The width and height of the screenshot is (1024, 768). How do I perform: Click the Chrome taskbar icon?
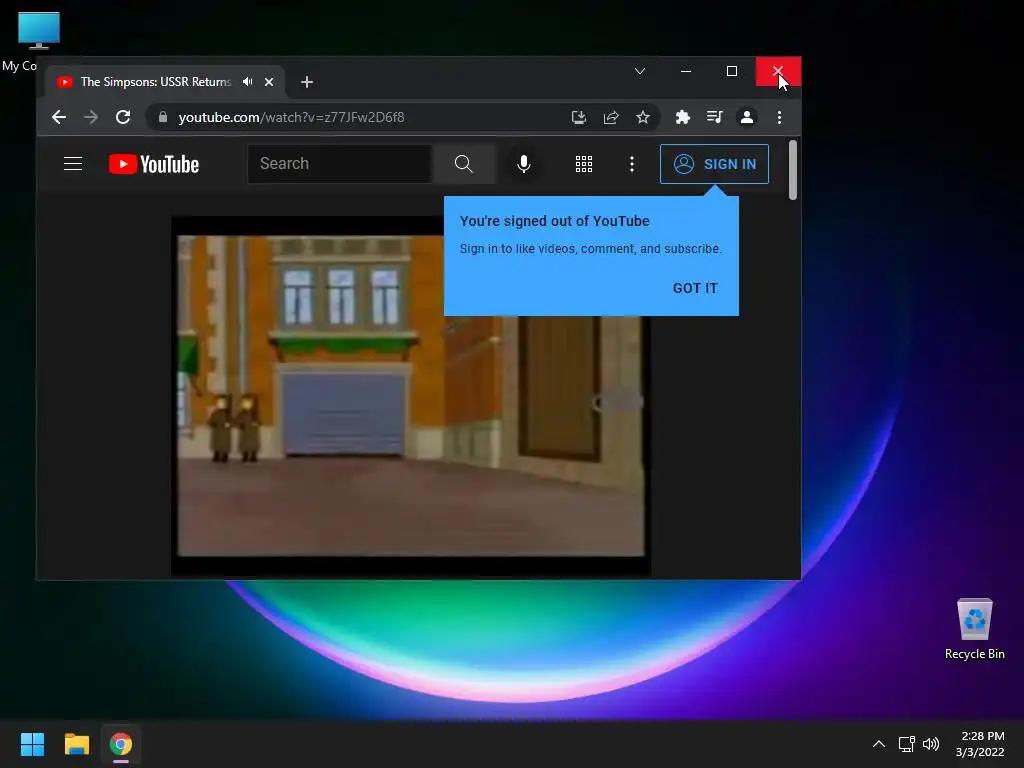tap(121, 744)
